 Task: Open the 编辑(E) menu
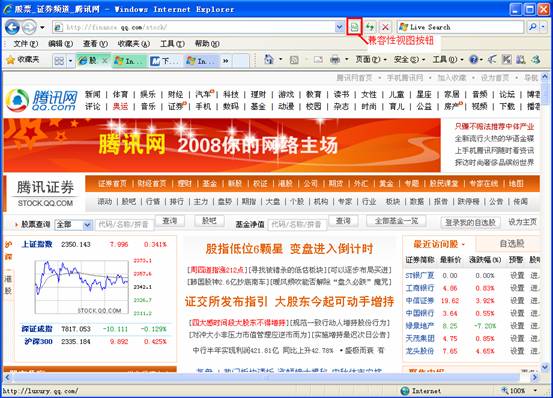(x=60, y=44)
